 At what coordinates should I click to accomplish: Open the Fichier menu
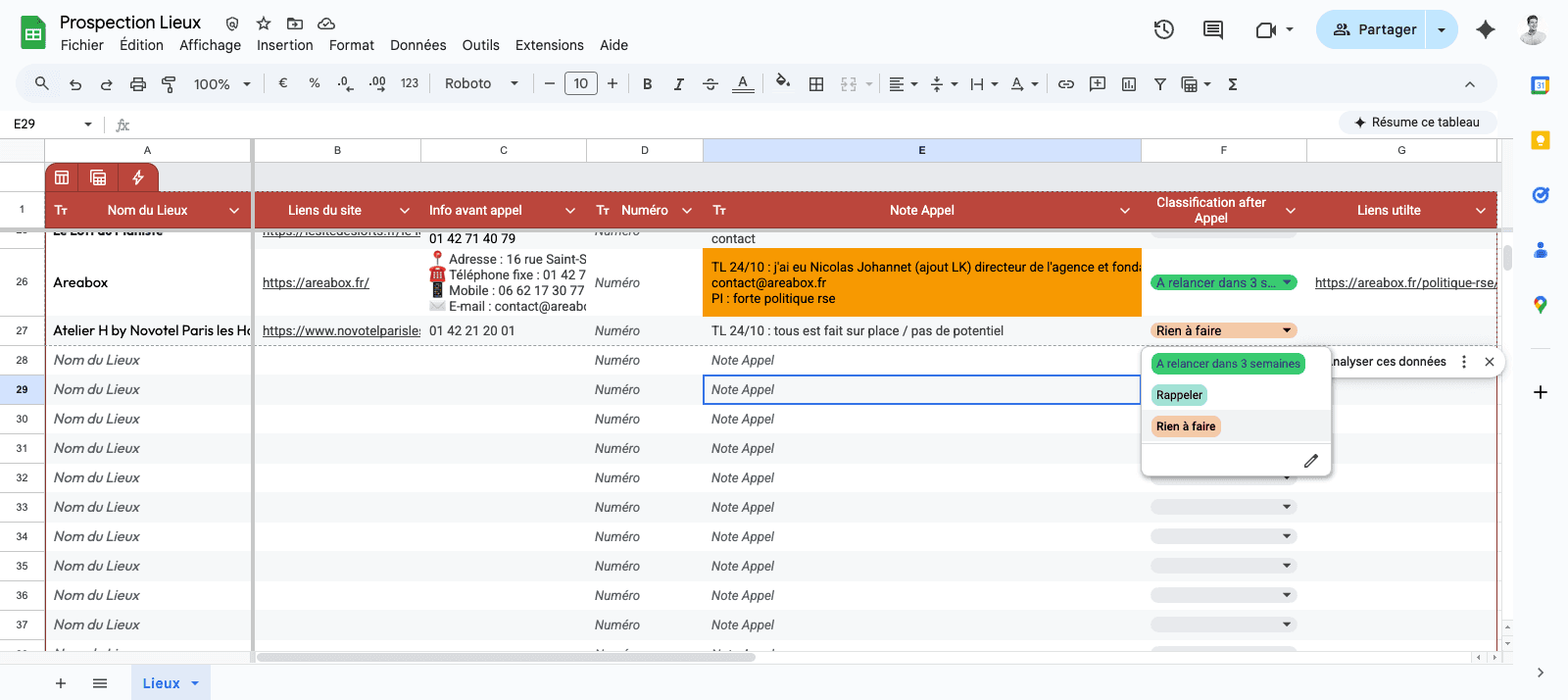pyautogui.click(x=82, y=45)
